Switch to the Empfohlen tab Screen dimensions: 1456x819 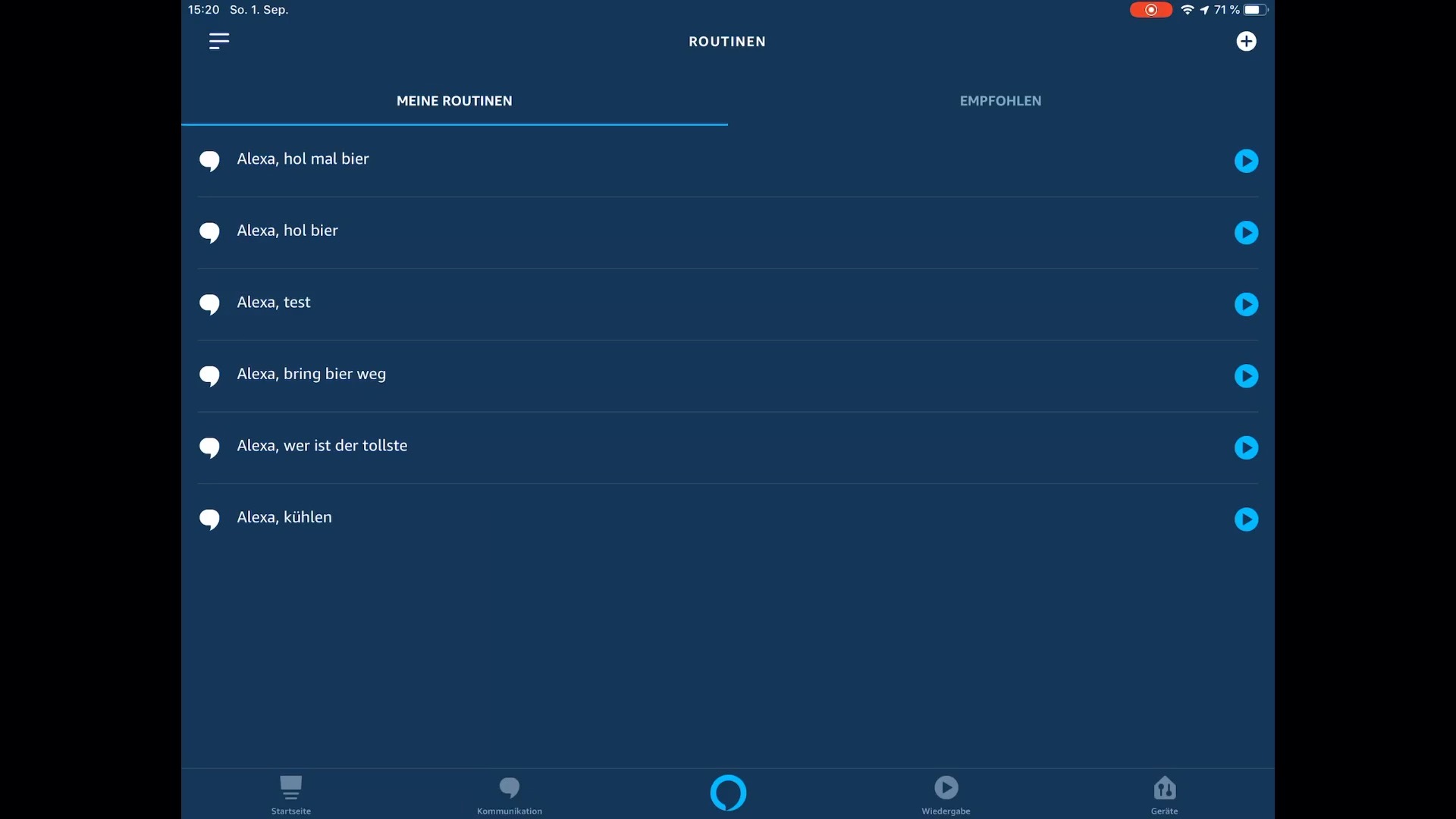click(1000, 101)
